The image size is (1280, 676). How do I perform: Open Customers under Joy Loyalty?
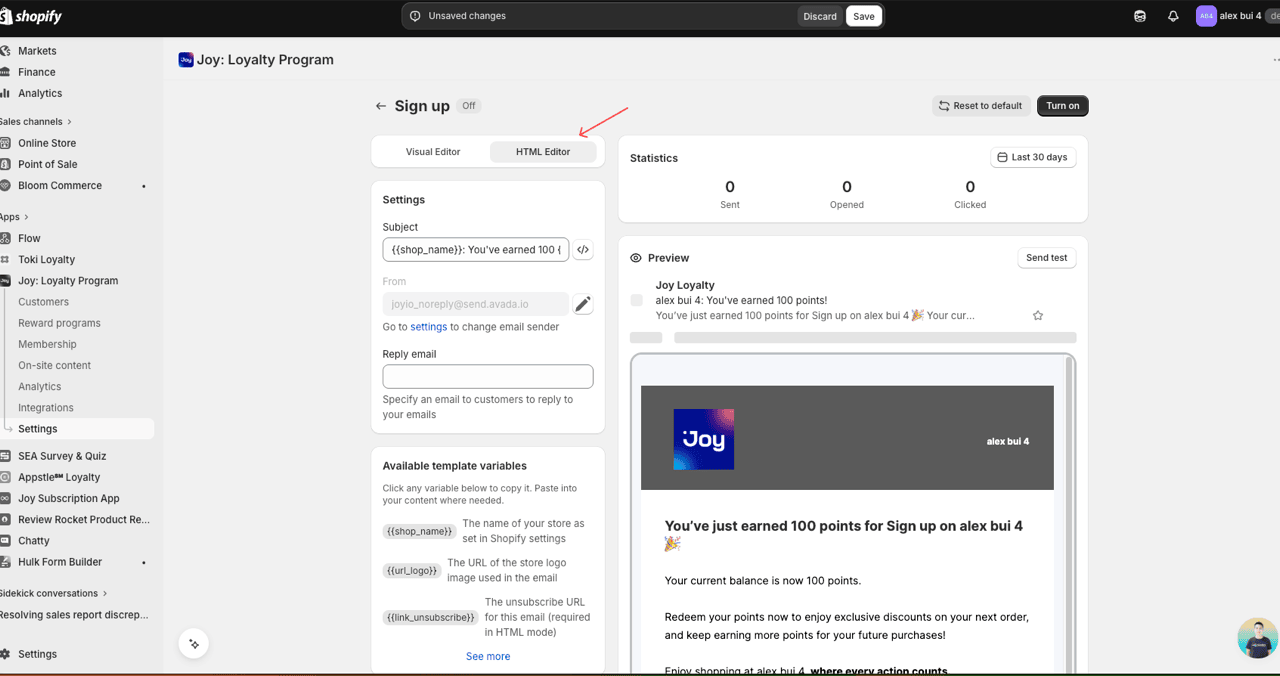(x=43, y=302)
